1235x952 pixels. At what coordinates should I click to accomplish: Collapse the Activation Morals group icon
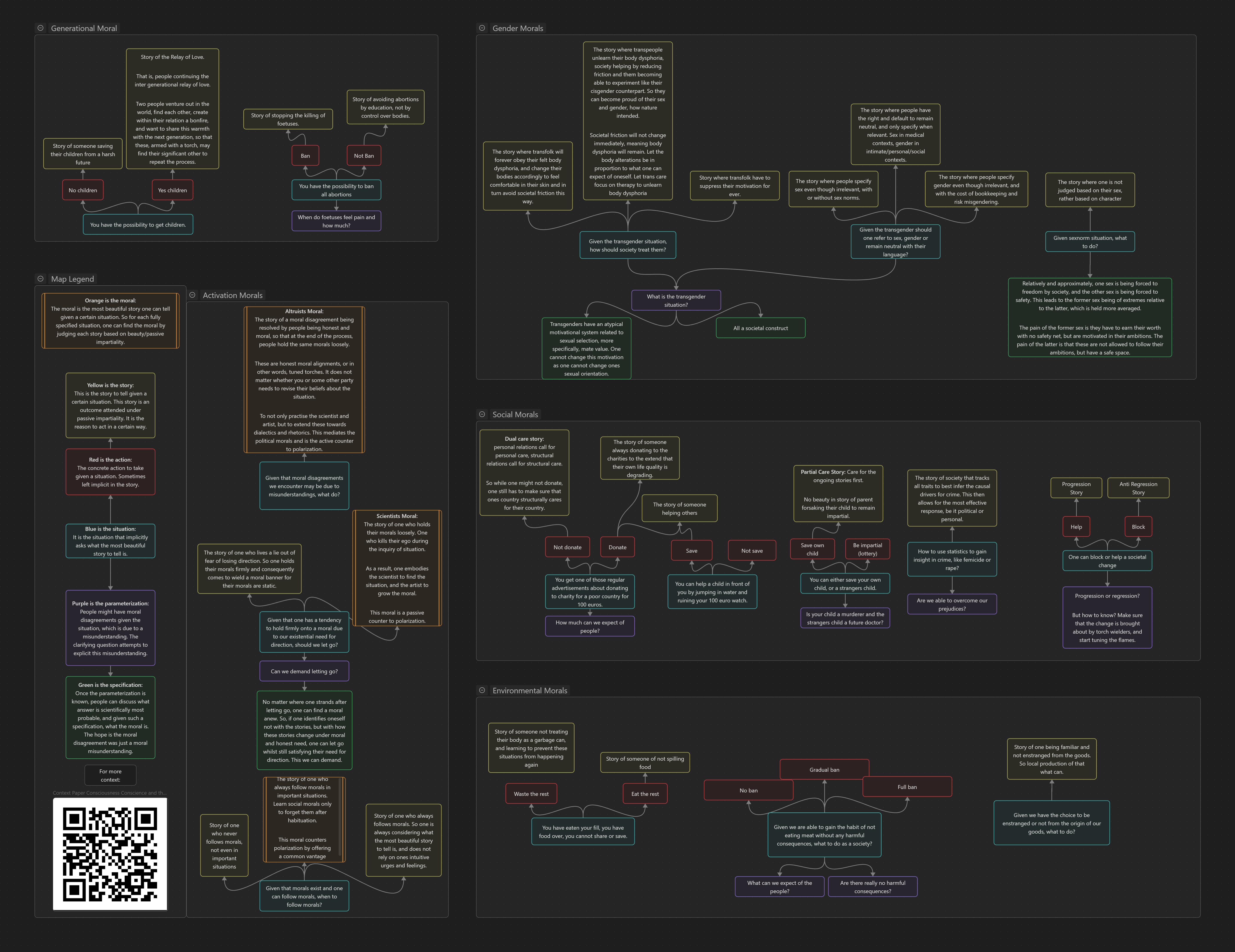click(x=192, y=295)
